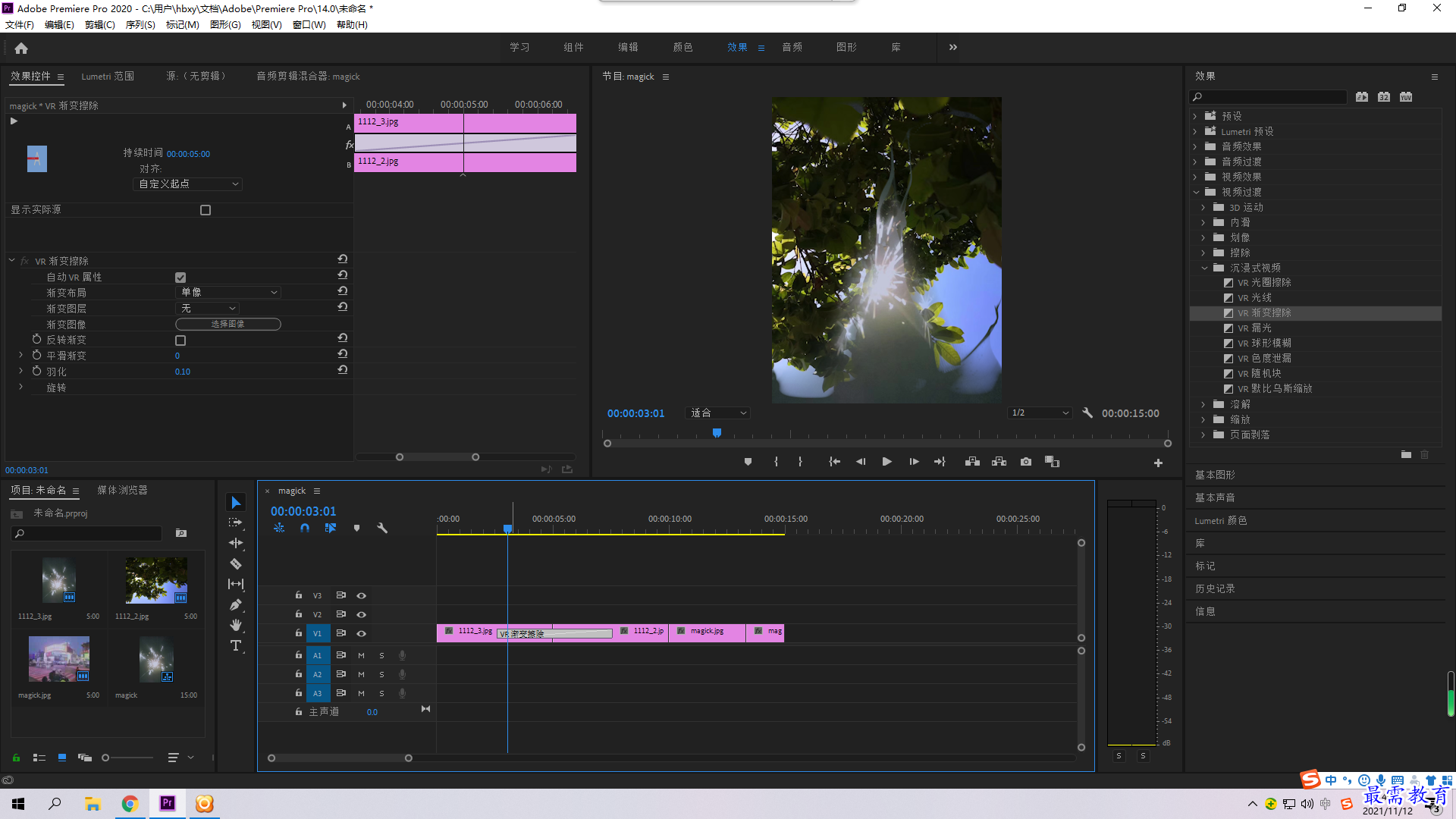1456x819 pixels.
Task: Click the Export Frame camera icon
Action: (1026, 462)
